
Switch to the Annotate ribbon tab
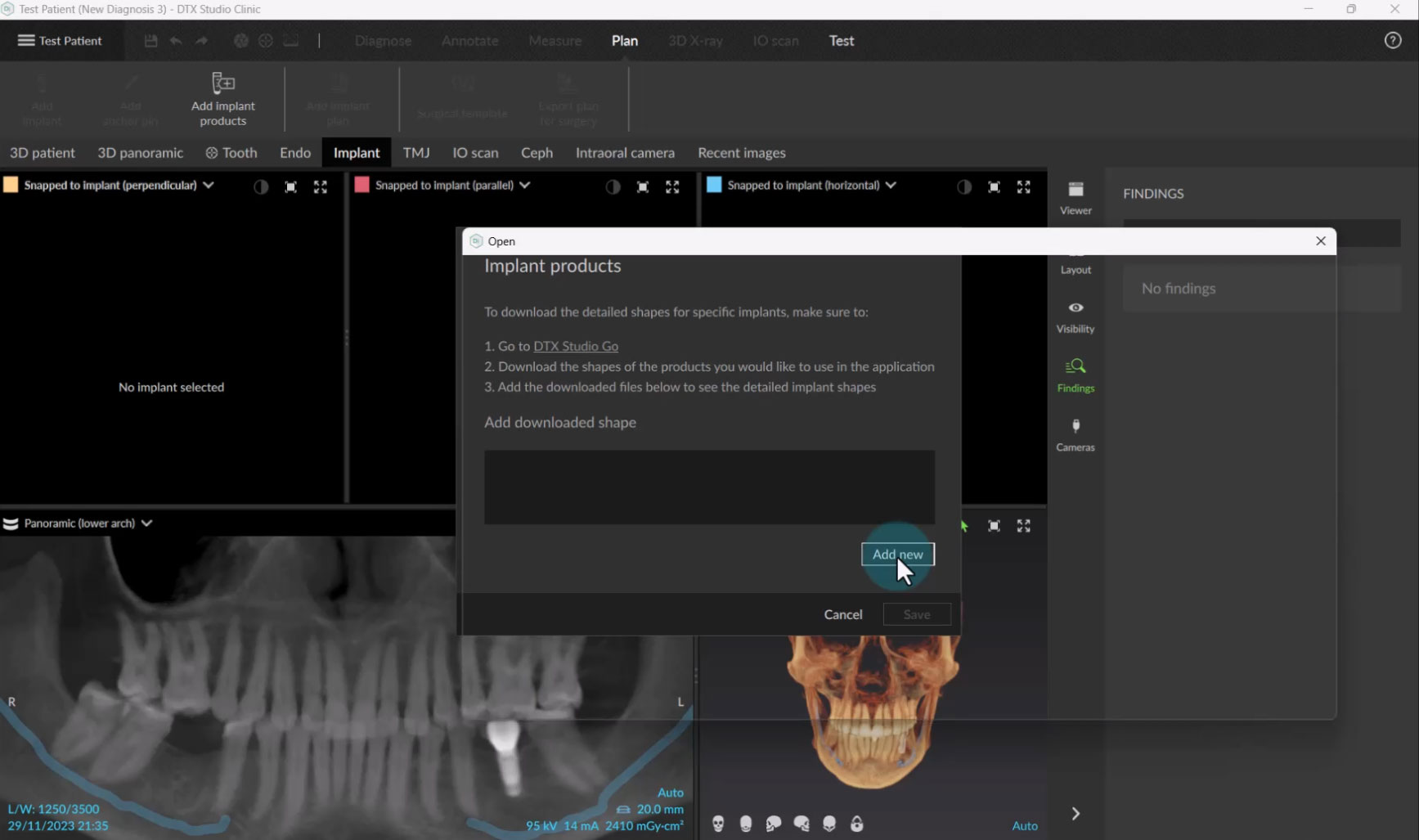(x=469, y=41)
